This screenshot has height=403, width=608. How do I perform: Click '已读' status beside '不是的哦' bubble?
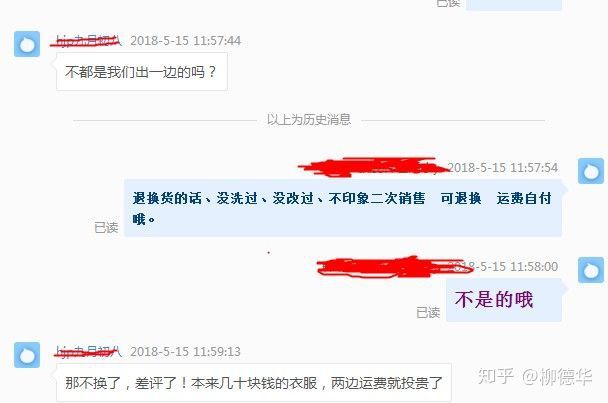point(428,312)
